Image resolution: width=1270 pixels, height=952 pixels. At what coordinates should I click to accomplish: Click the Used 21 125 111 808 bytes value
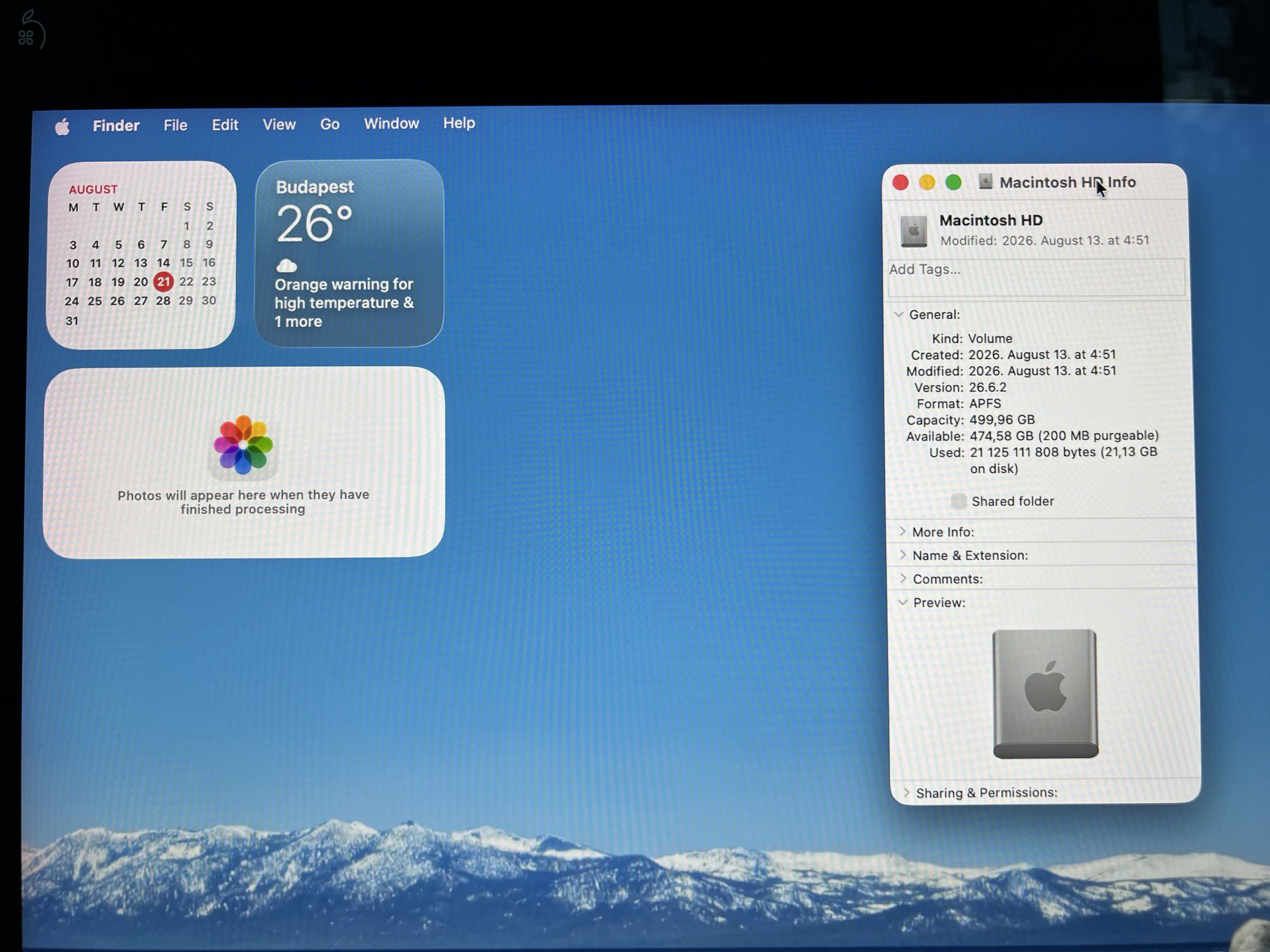[x=1064, y=460]
